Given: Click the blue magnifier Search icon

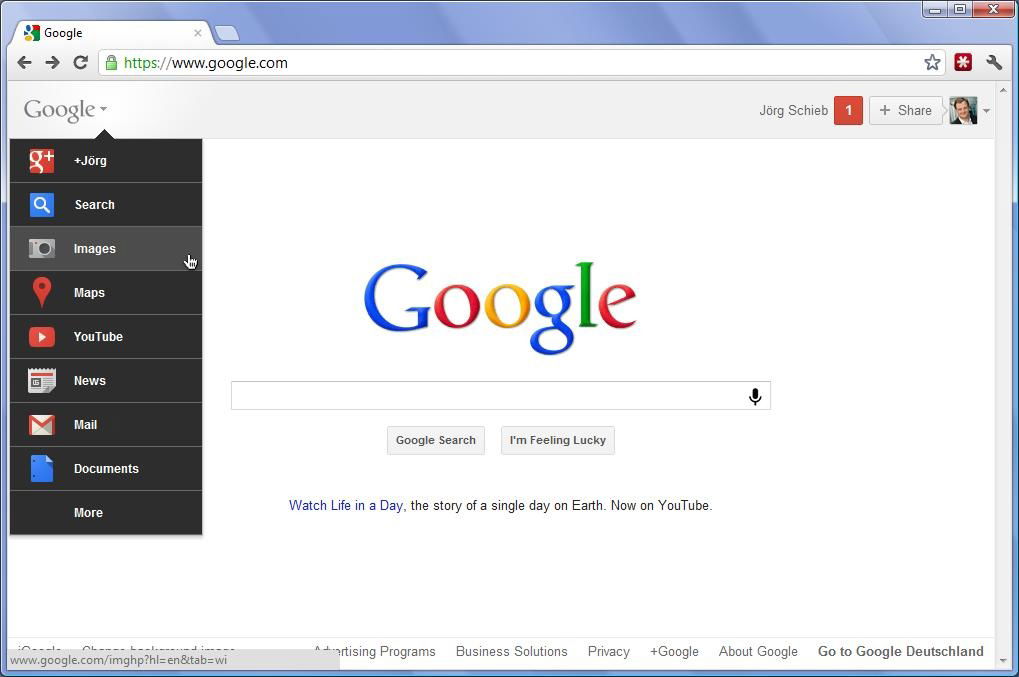Looking at the screenshot, I should [x=42, y=205].
